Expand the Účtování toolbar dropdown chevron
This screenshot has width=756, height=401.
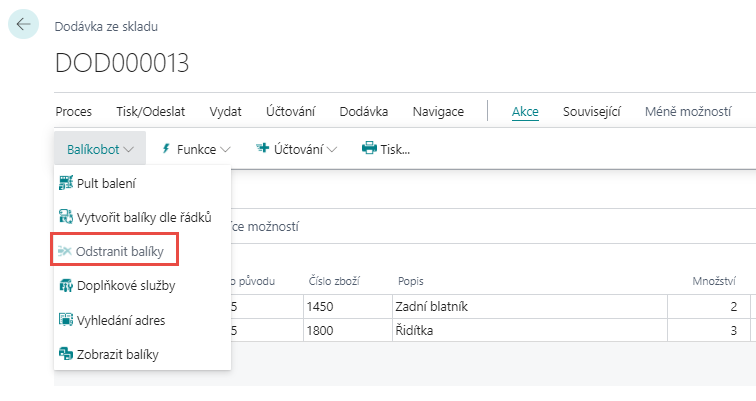(332, 150)
